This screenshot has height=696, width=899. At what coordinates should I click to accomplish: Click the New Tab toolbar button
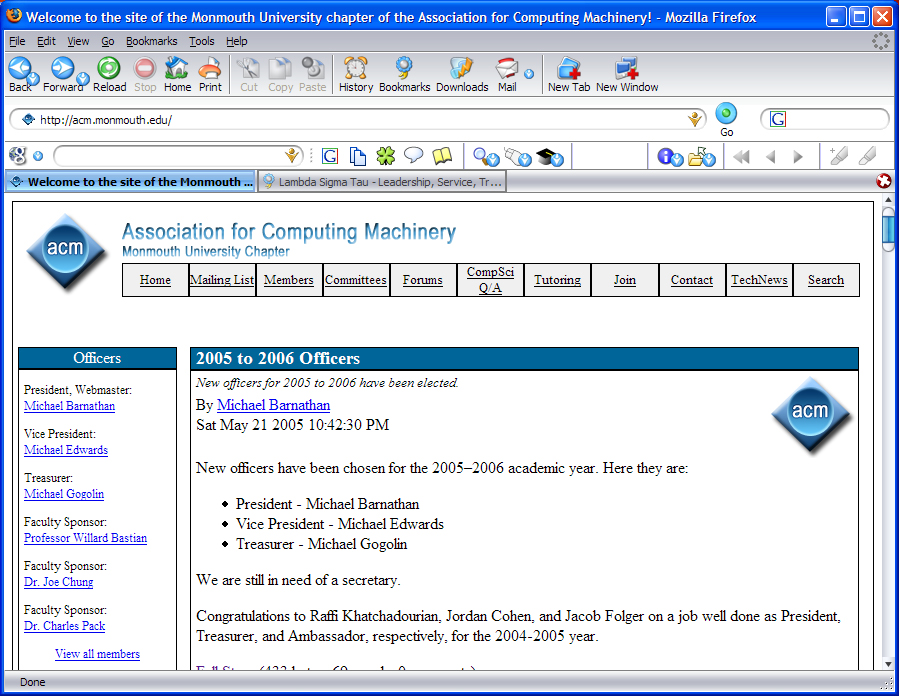pyautogui.click(x=568, y=70)
